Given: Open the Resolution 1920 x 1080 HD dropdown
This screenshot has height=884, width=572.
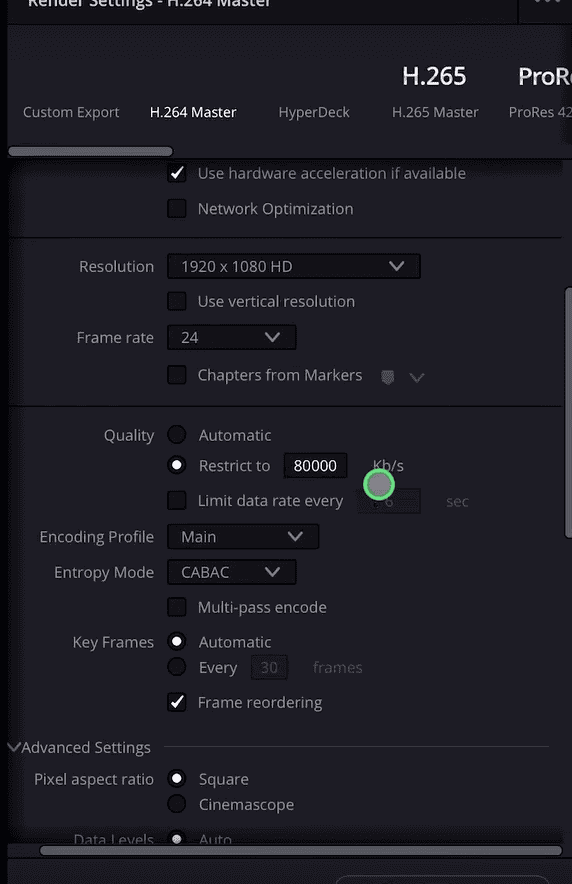Looking at the screenshot, I should click(x=294, y=266).
